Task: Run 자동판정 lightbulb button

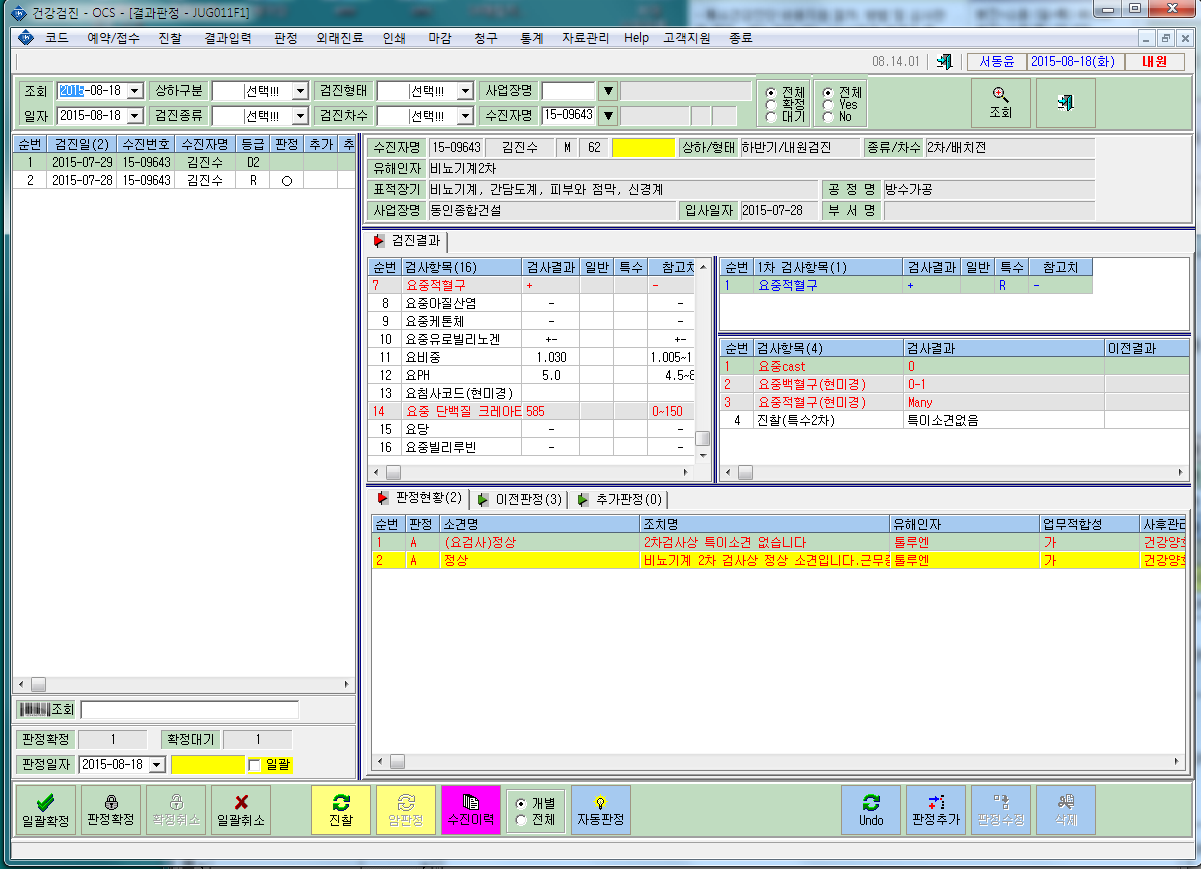Action: (x=601, y=810)
